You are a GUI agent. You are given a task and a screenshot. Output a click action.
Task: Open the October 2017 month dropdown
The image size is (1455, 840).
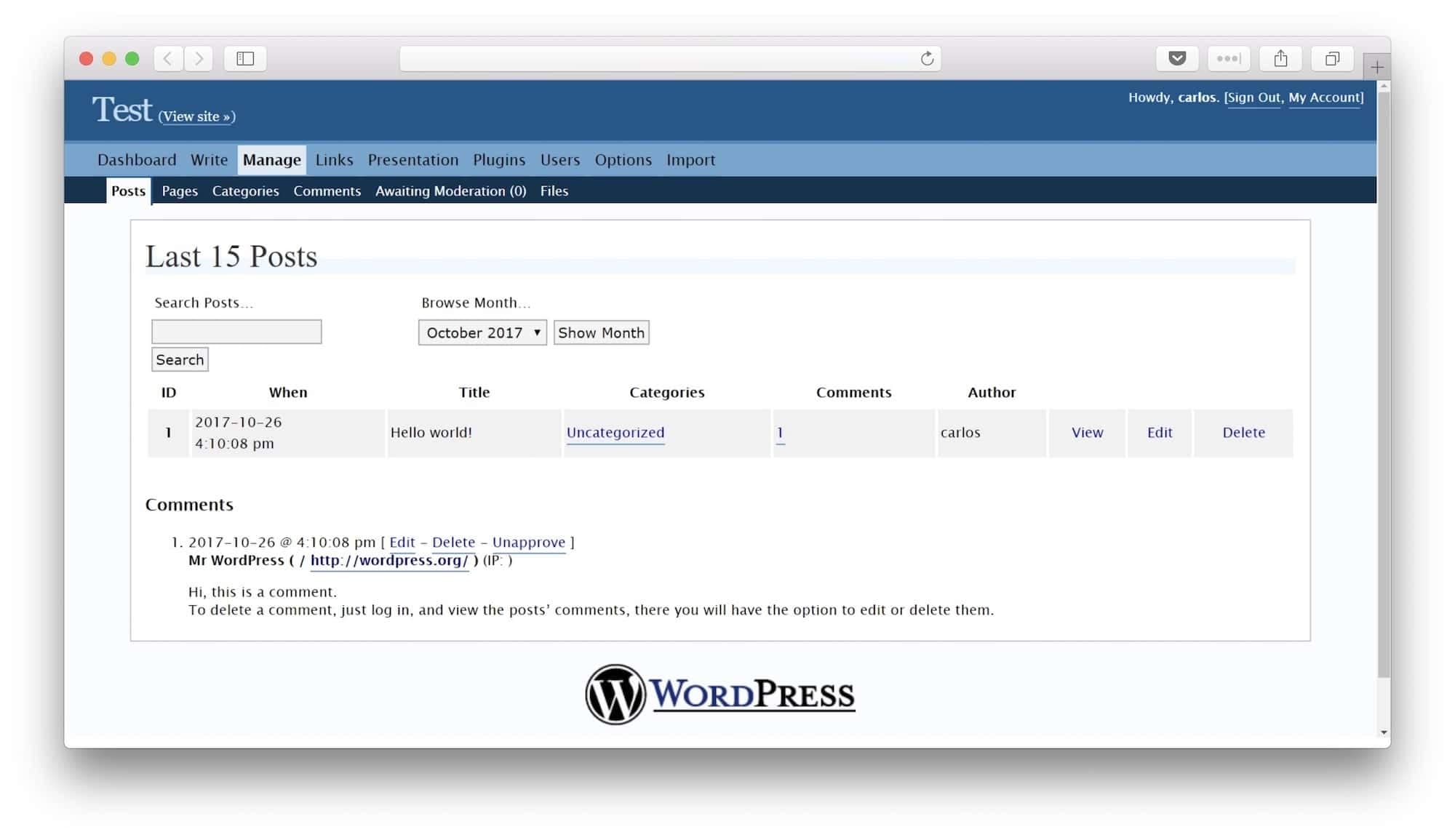(x=482, y=332)
